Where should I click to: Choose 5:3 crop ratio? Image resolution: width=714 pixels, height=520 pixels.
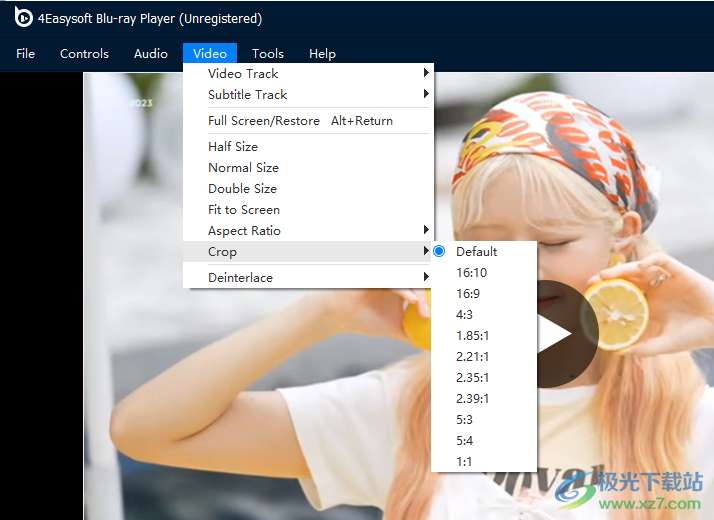point(484,419)
